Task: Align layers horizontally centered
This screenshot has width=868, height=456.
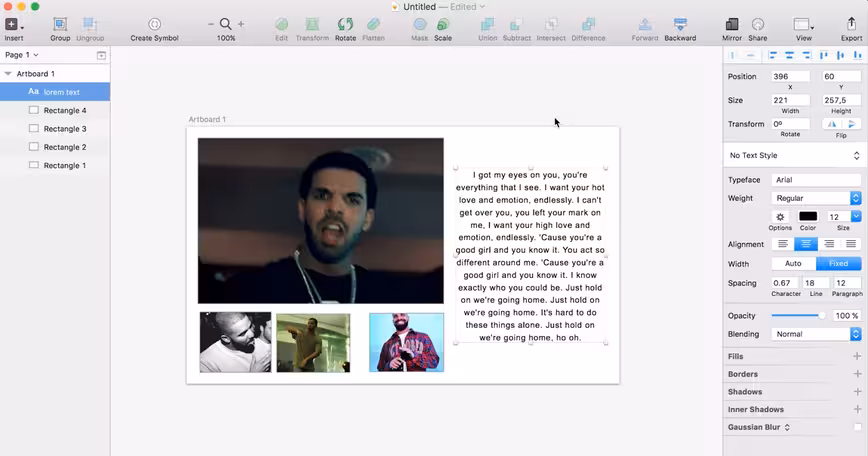Action: [x=789, y=55]
